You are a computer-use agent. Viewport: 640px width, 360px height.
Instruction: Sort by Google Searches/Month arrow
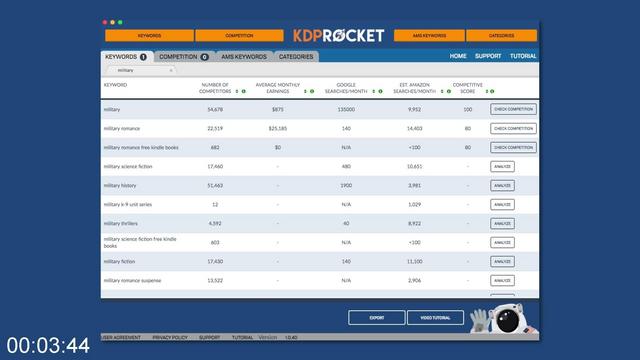click(x=373, y=91)
